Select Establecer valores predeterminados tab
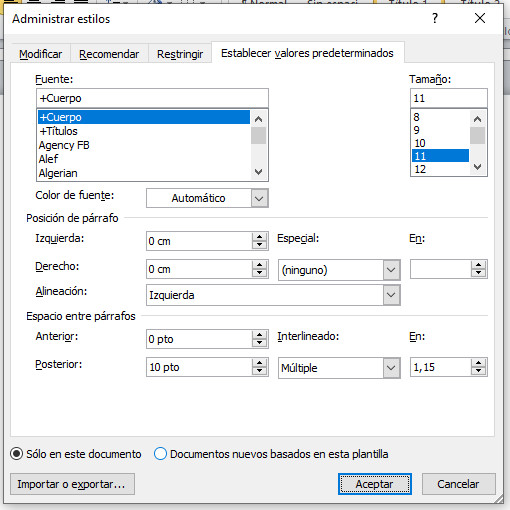The image size is (510, 510). (307, 53)
